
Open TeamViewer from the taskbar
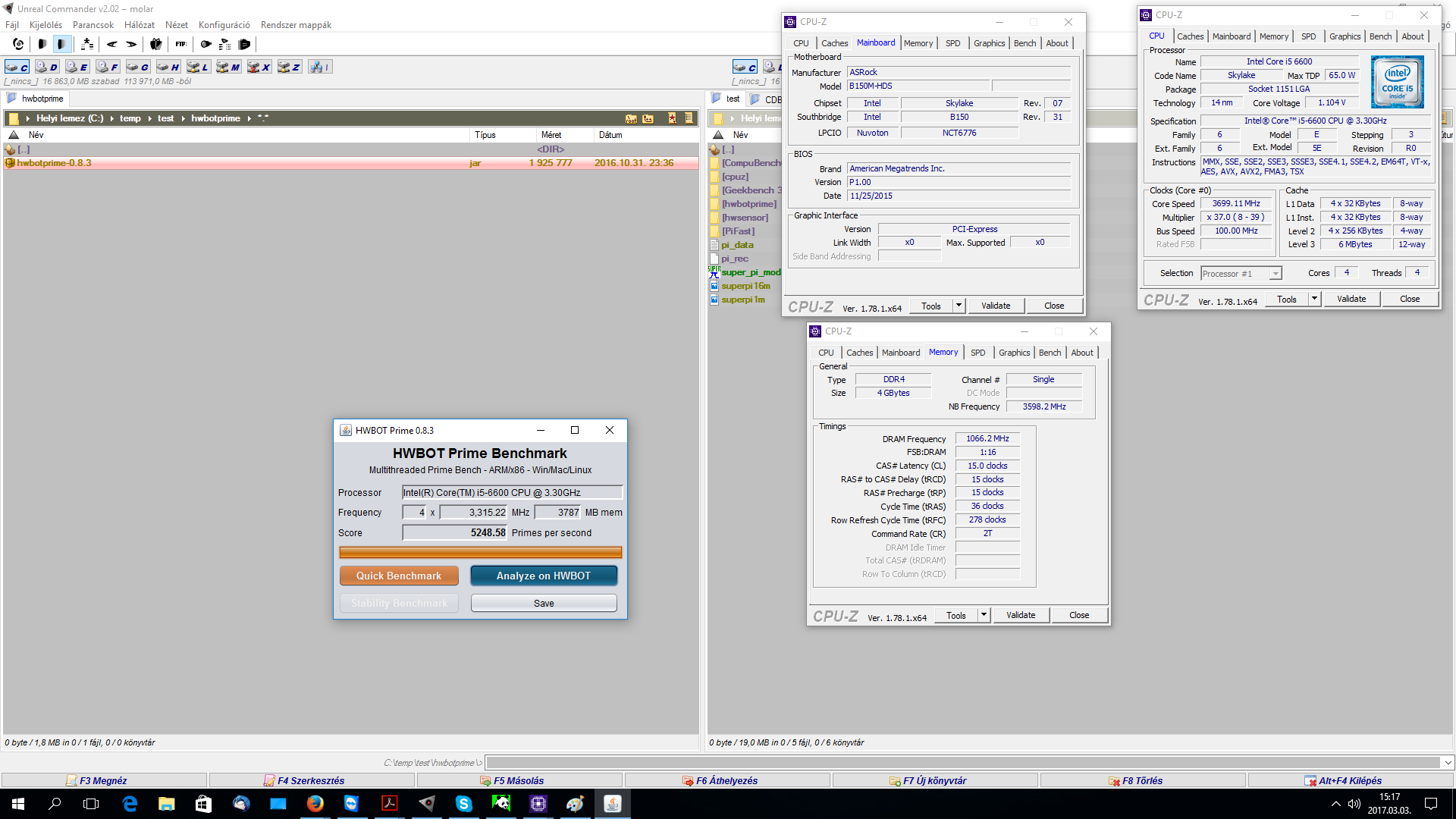click(x=352, y=803)
